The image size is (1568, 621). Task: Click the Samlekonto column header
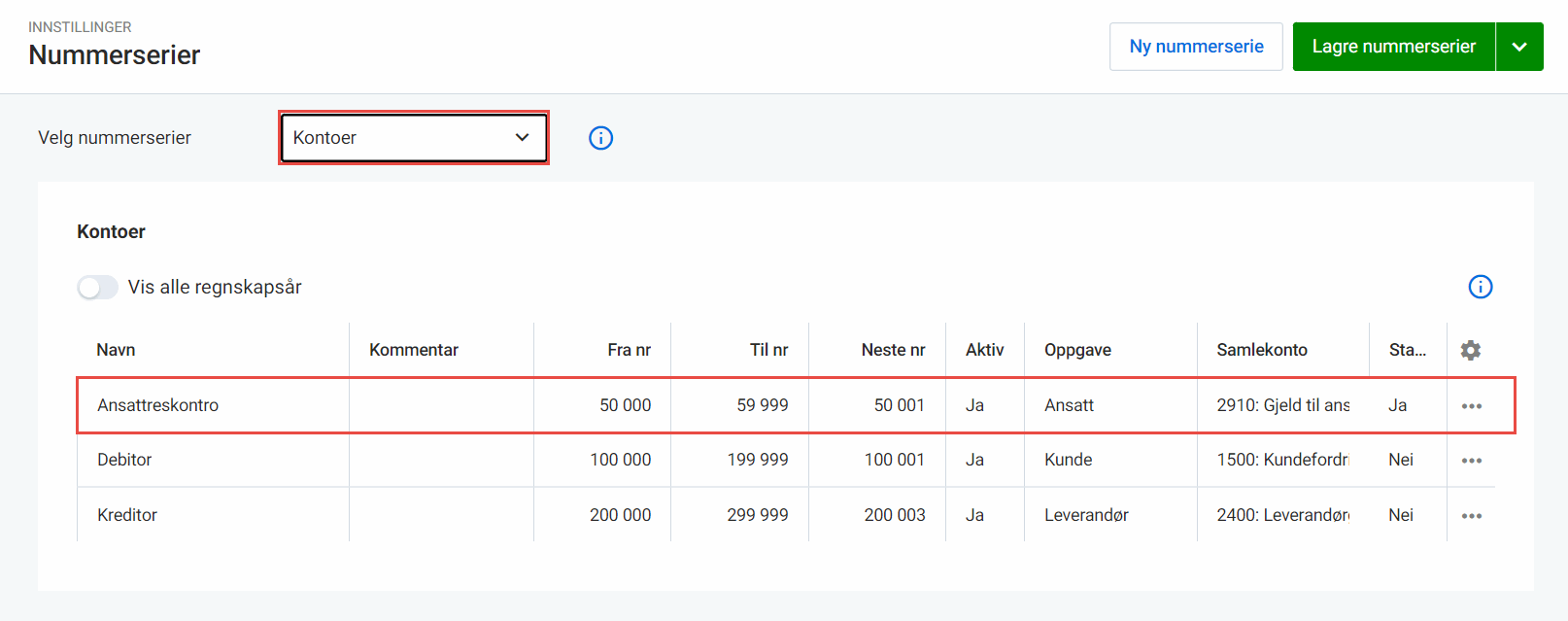pos(1261,350)
